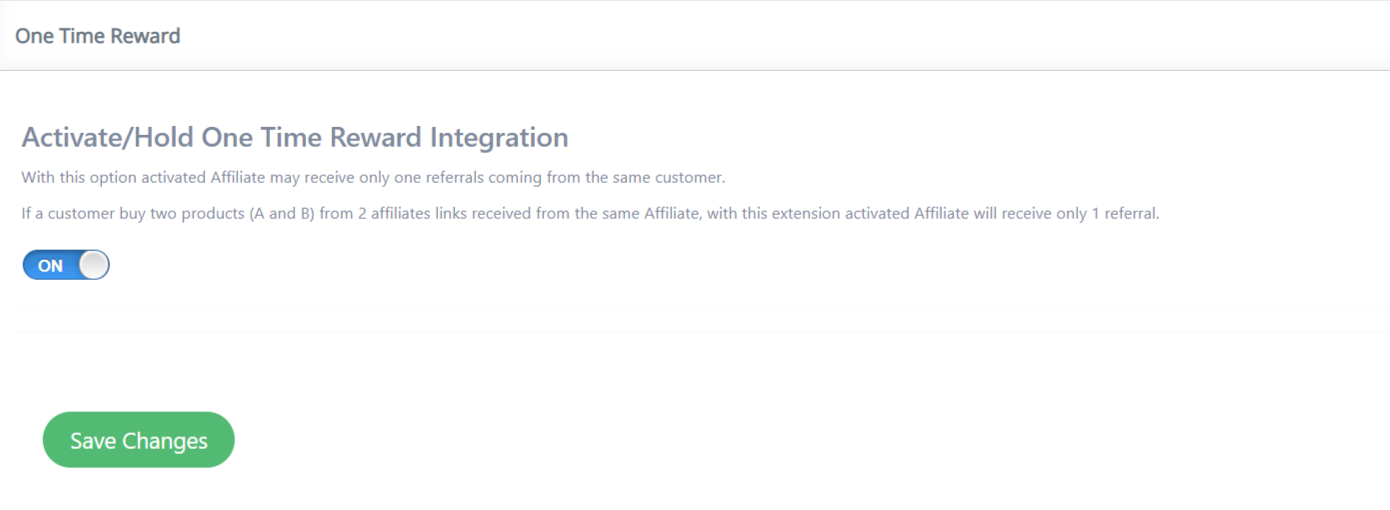The image size is (1390, 510).
Task: Click the ON label inside the blue switch
Action: pos(50,266)
